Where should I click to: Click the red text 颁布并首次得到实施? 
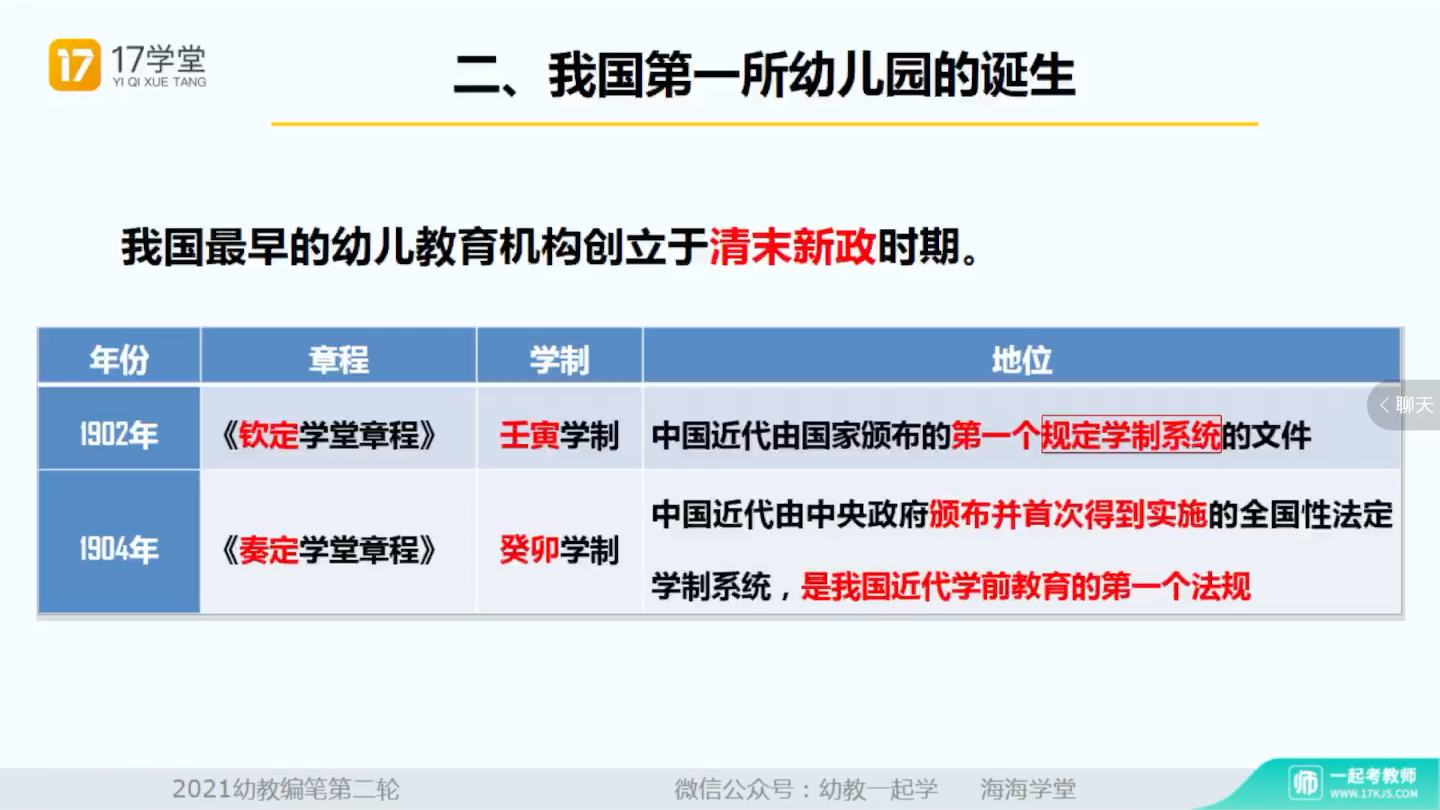(x=1068, y=515)
